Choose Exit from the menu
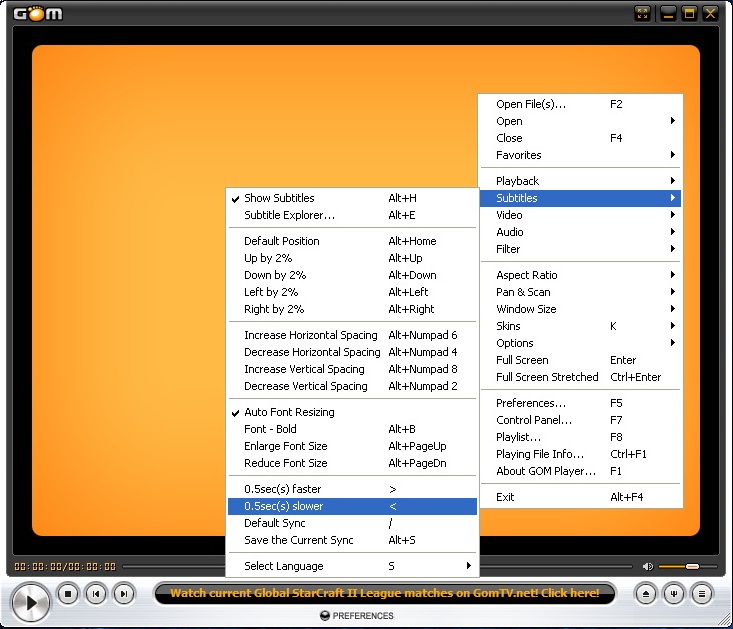Screen dimensions: 733x629 pyautogui.click(x=580, y=497)
